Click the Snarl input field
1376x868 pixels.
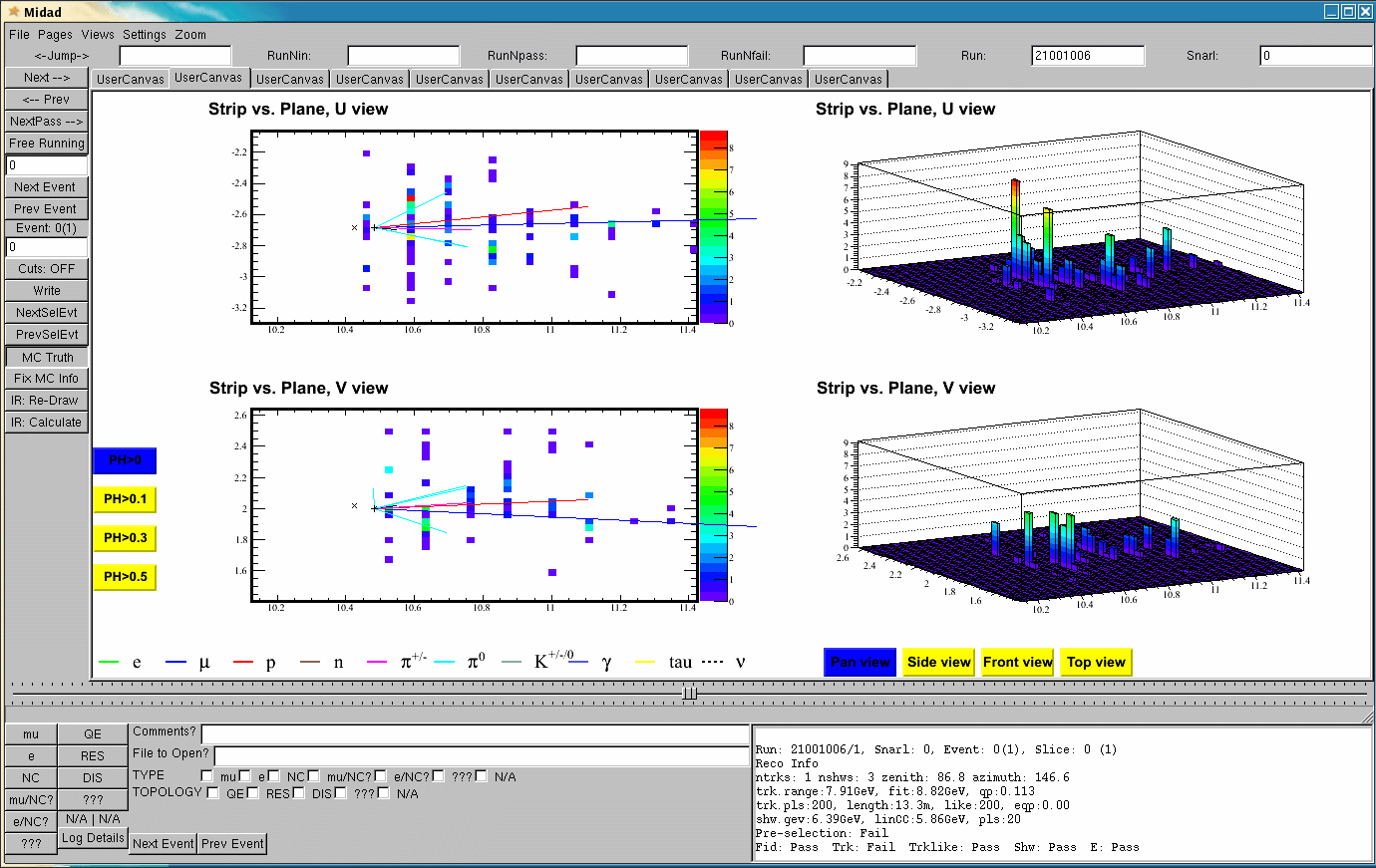1316,56
